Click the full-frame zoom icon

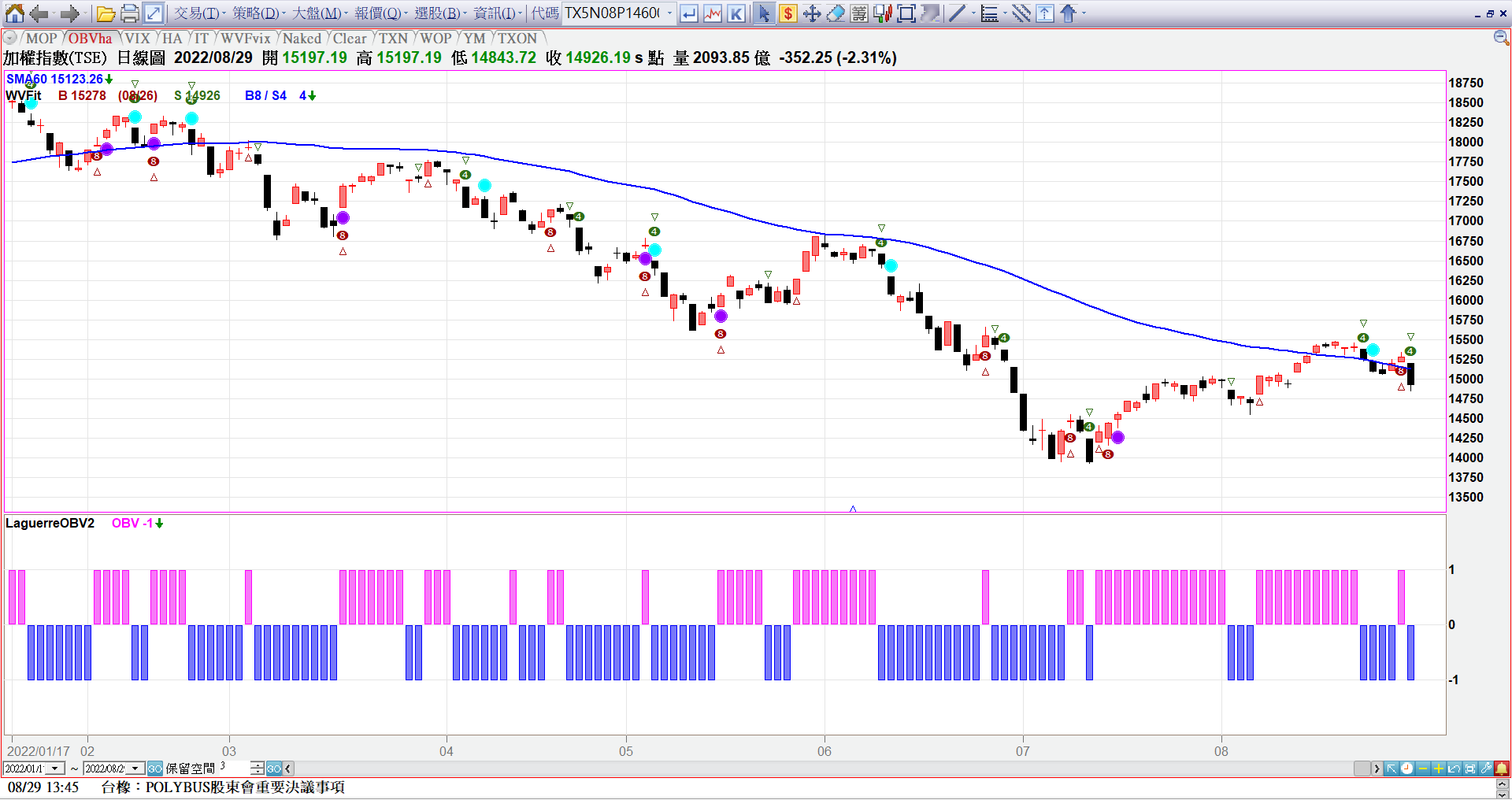tap(906, 13)
